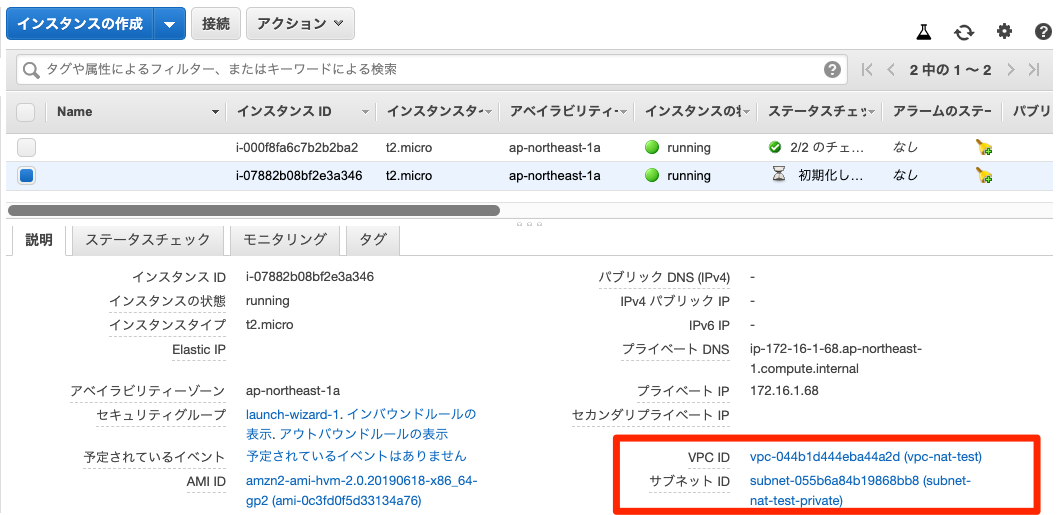Click the Elastic IP field label
This screenshot has height=515, width=1058.
199,349
